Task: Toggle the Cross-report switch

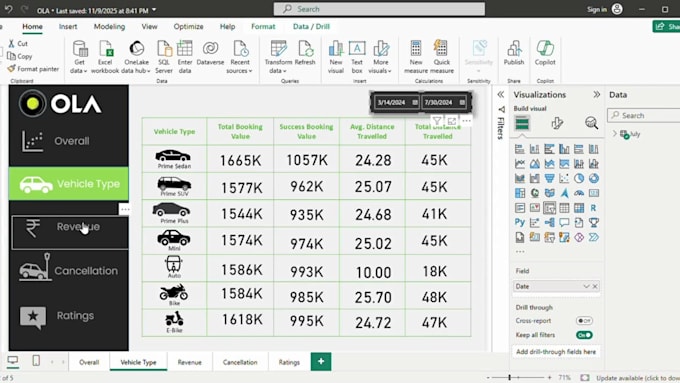Action: (x=584, y=321)
